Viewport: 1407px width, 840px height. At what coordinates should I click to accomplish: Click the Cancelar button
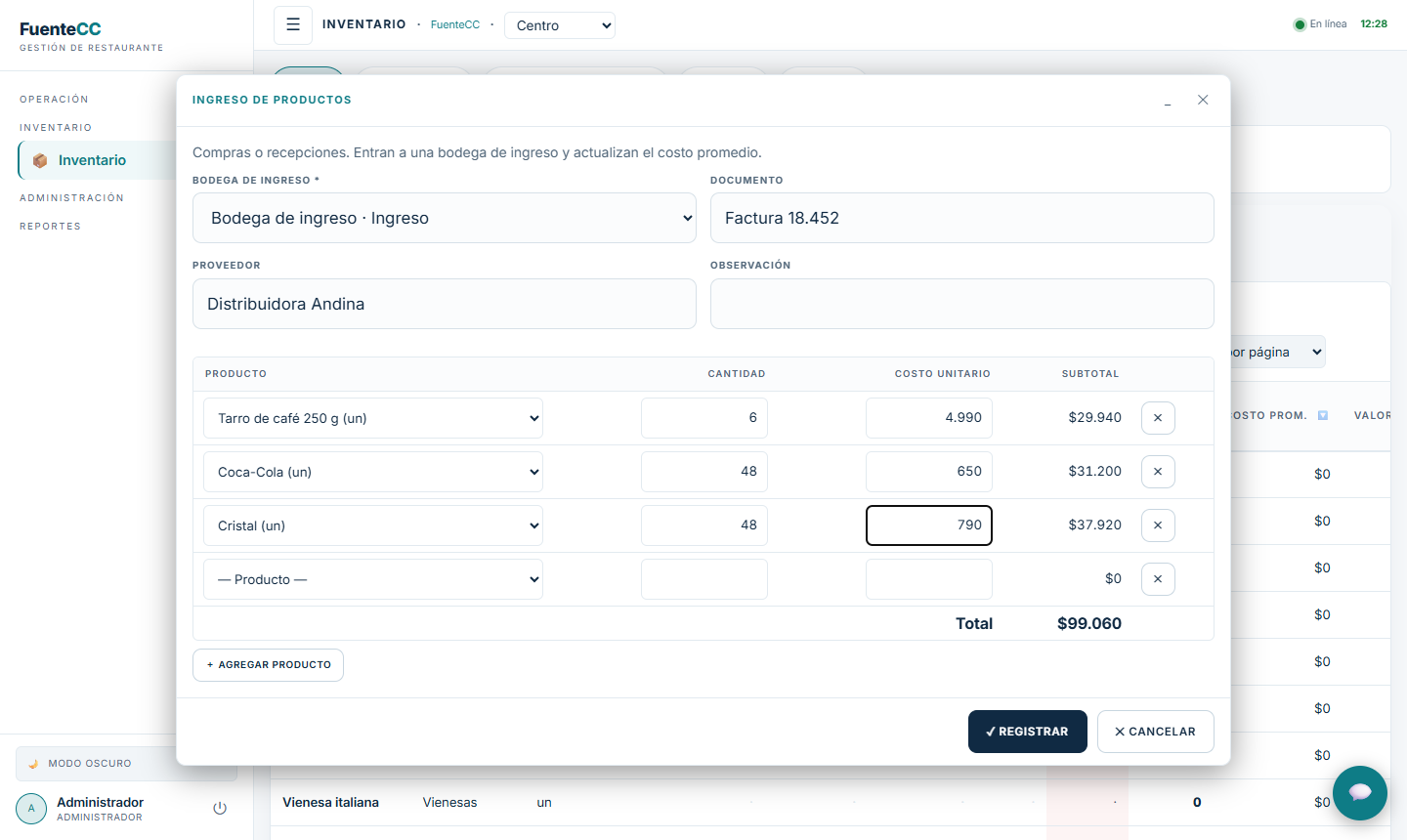[x=1156, y=732]
